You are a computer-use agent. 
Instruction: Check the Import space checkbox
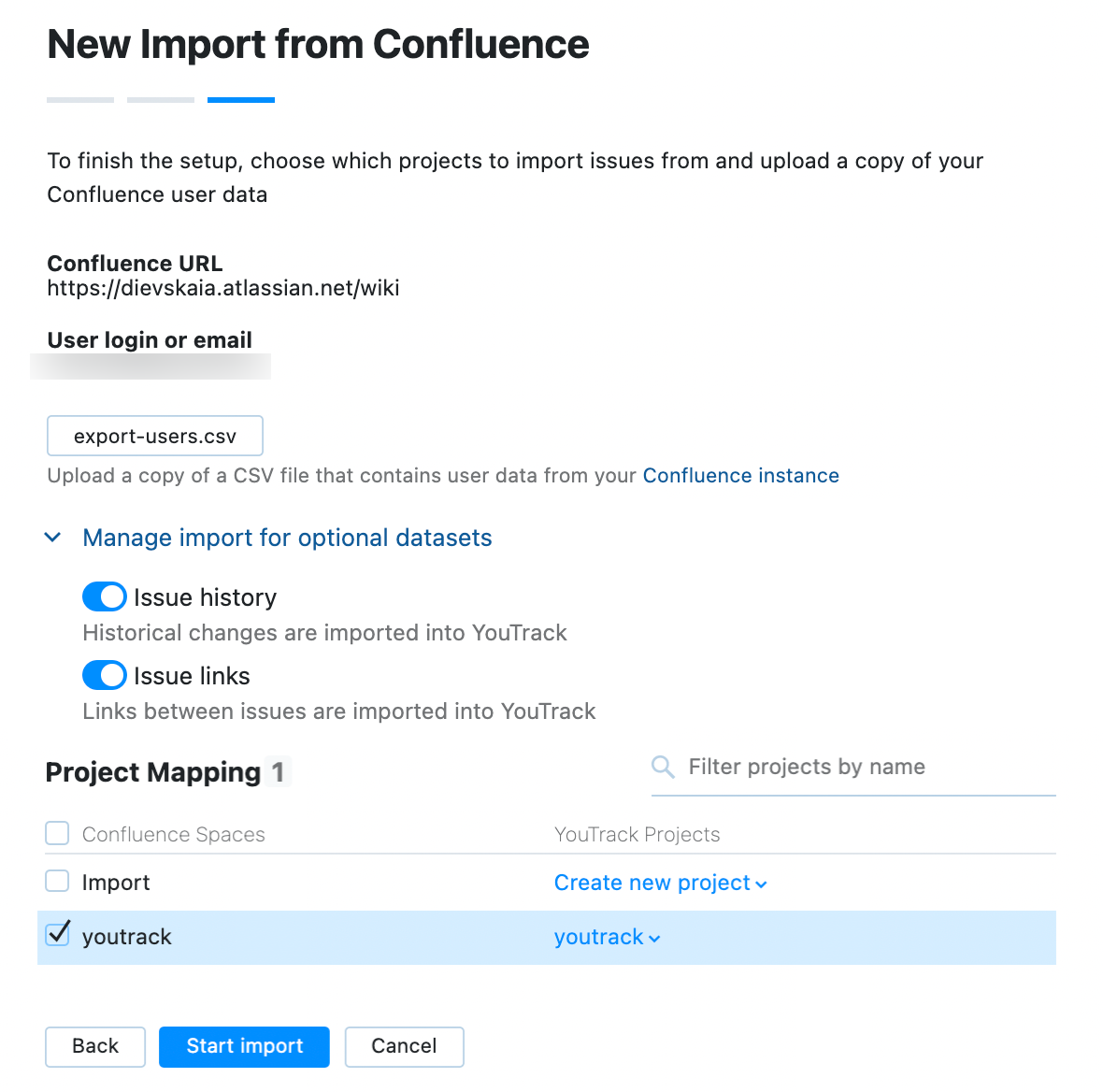pyautogui.click(x=56, y=880)
